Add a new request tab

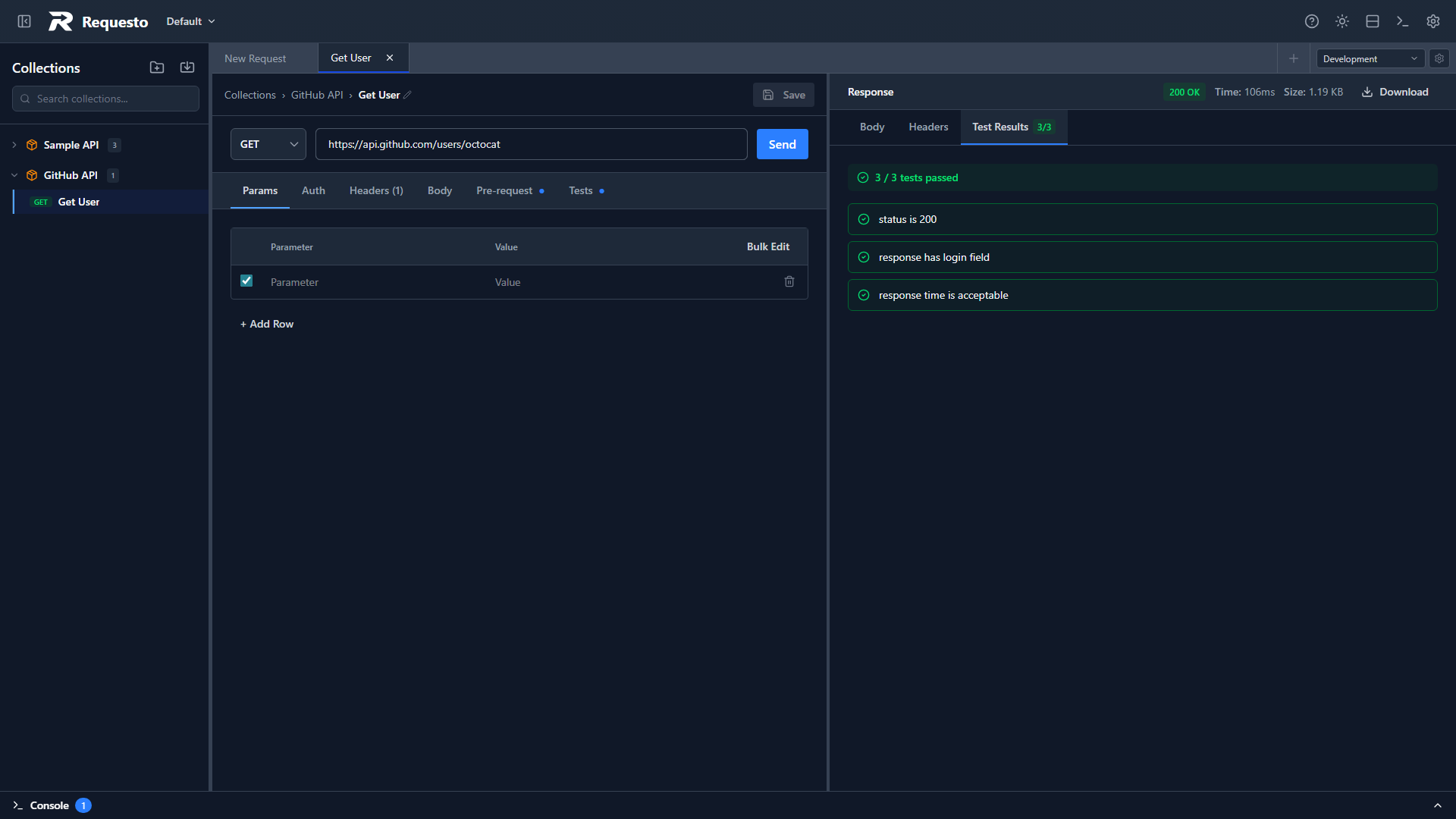(1294, 58)
